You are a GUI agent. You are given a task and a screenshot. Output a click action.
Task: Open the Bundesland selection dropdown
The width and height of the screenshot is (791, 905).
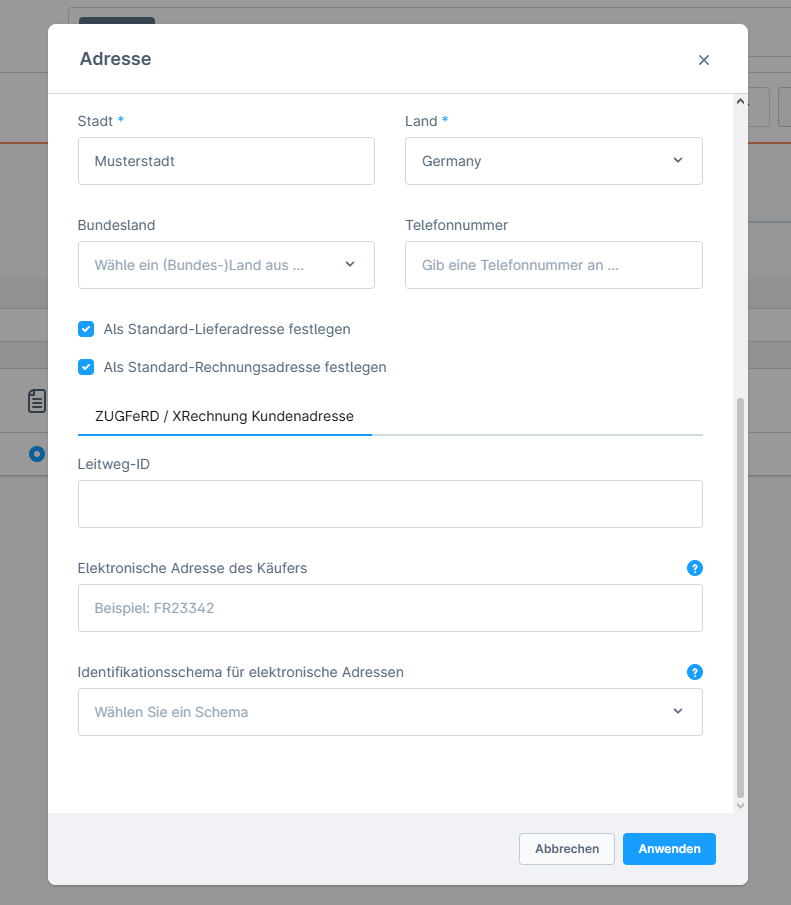(x=226, y=265)
